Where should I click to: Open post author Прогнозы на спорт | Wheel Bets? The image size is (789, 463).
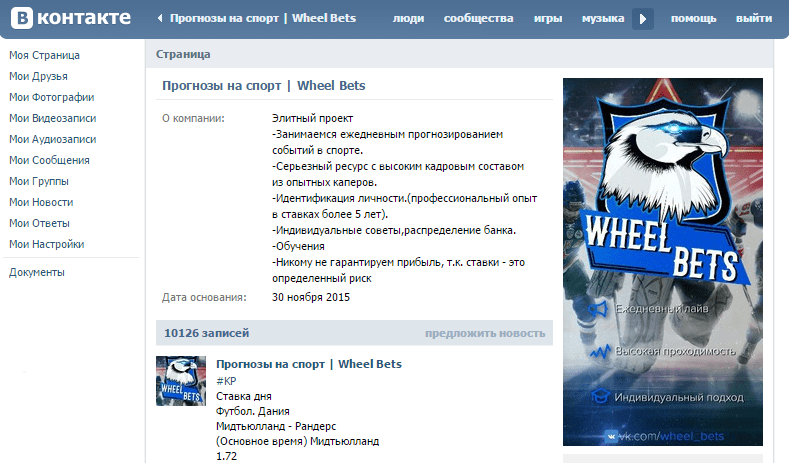pos(309,364)
